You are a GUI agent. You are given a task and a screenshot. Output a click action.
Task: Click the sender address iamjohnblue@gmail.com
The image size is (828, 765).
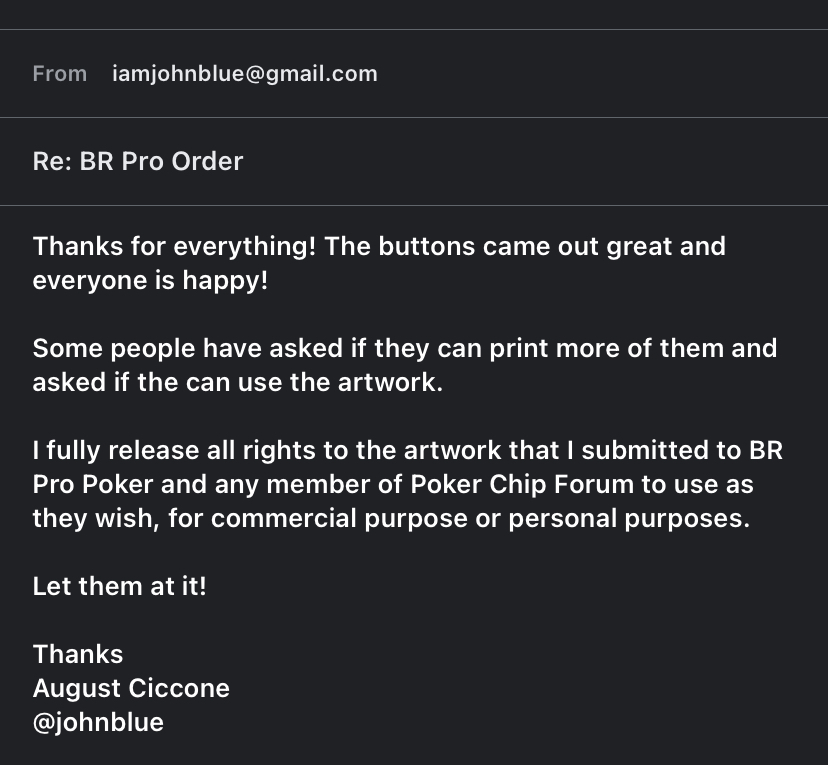coord(244,74)
